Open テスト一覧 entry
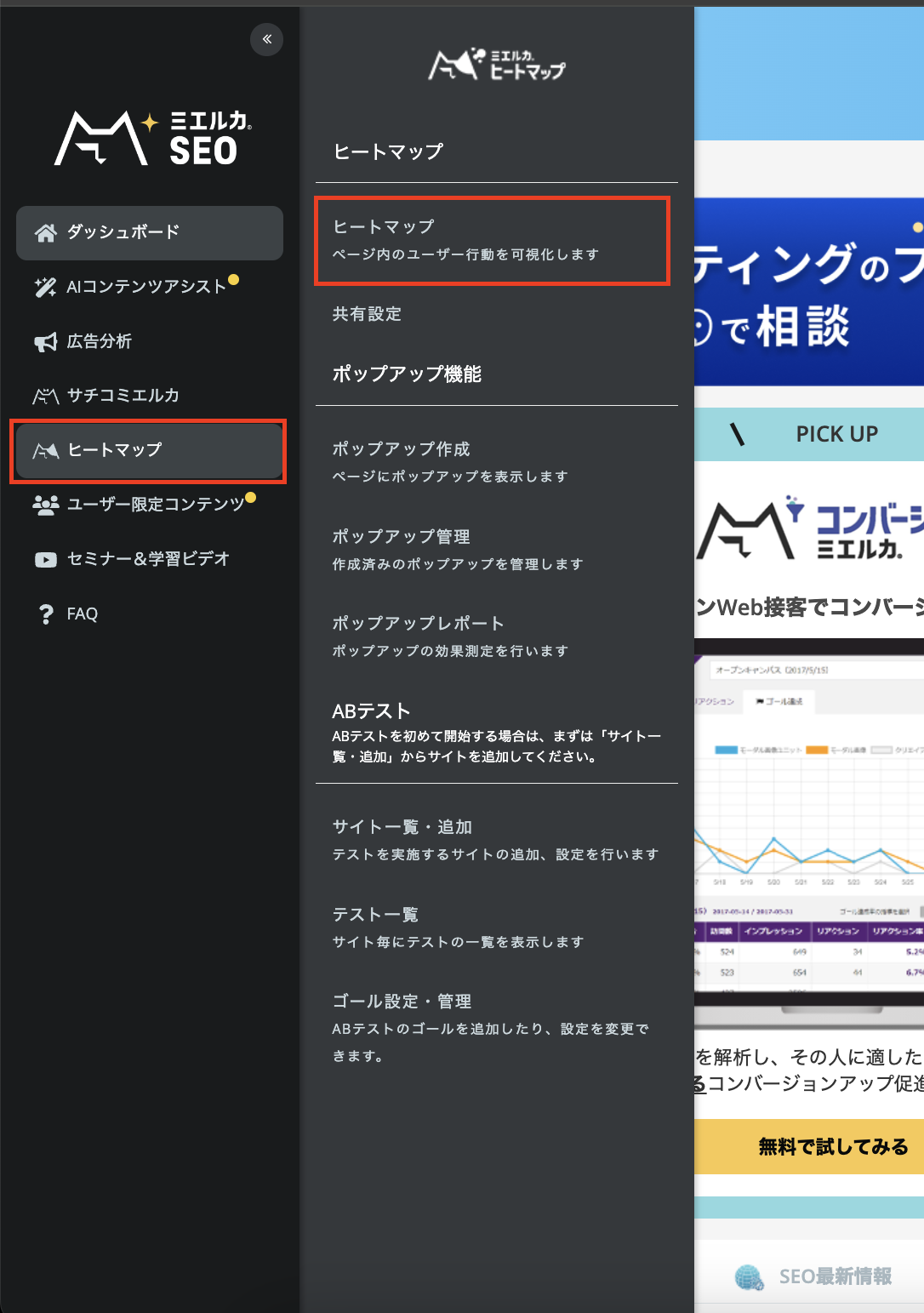 click(457, 927)
